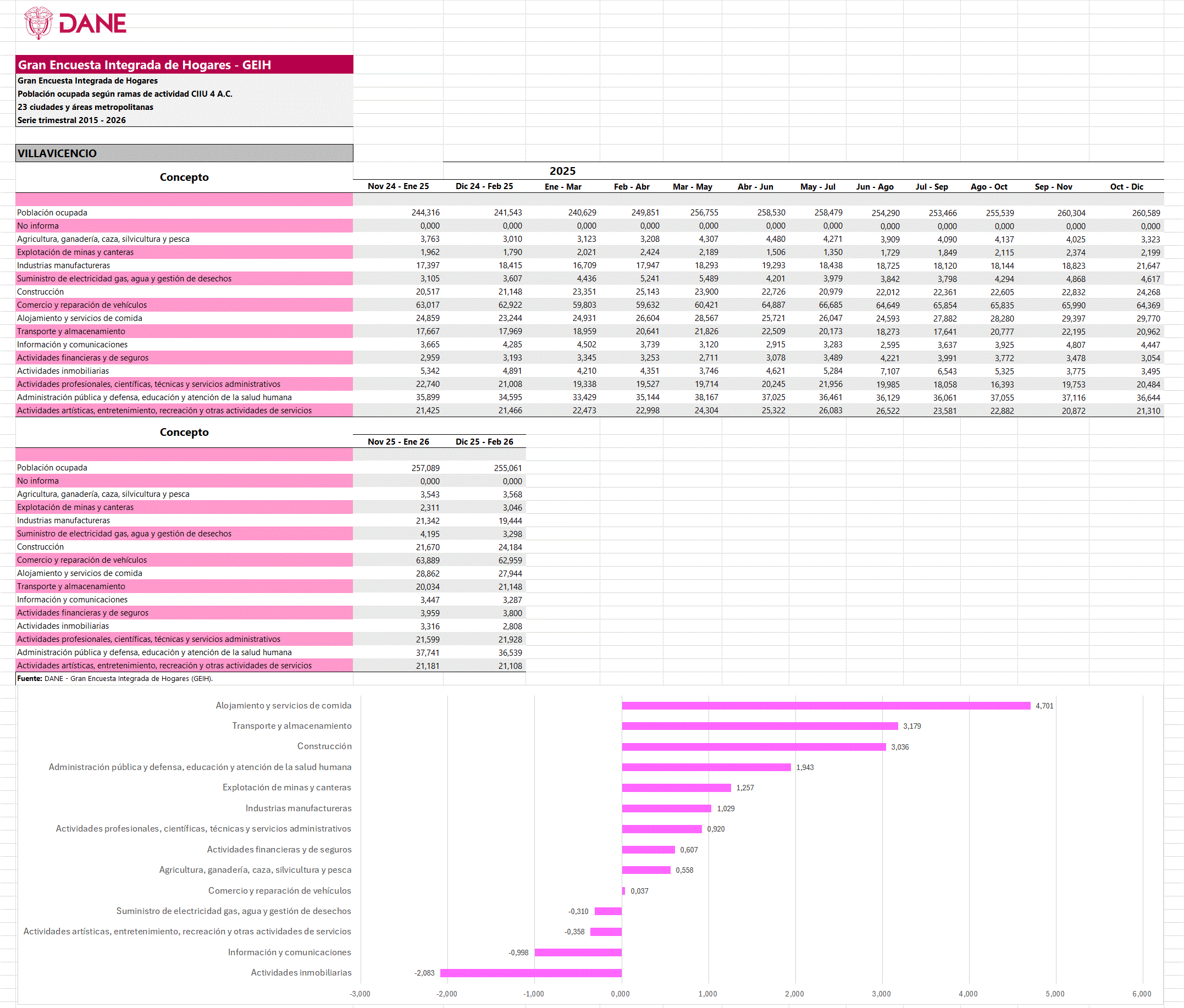1184x1008 pixels.
Task: Click the 6,000 axis label on chart
Action: point(1141,994)
